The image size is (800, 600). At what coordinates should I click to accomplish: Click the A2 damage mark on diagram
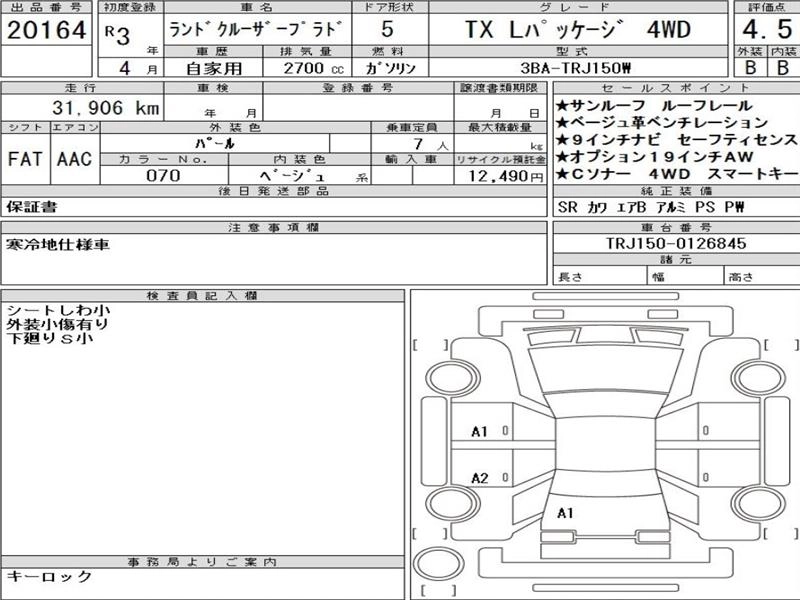480,478
